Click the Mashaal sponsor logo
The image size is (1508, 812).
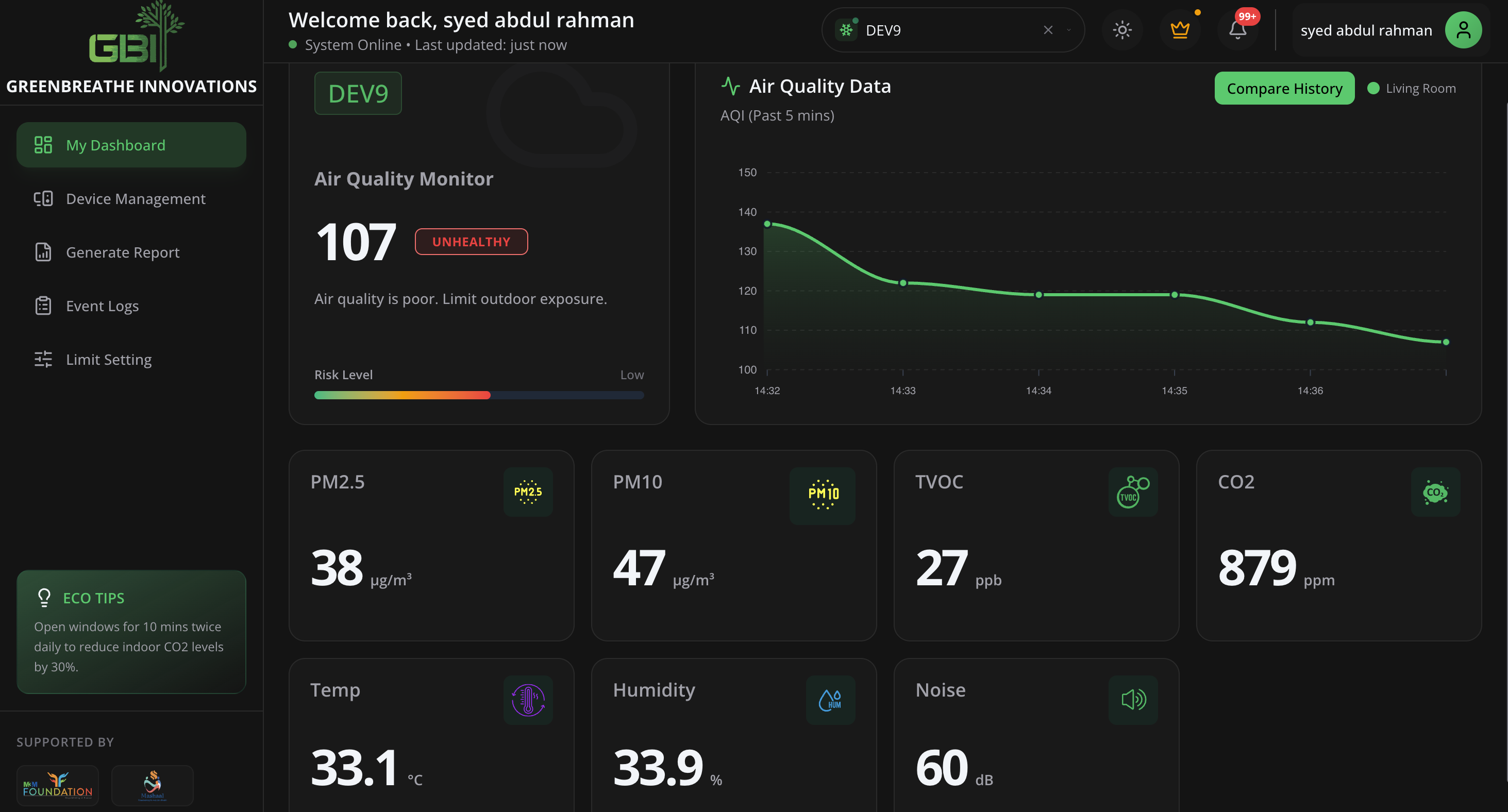(152, 785)
